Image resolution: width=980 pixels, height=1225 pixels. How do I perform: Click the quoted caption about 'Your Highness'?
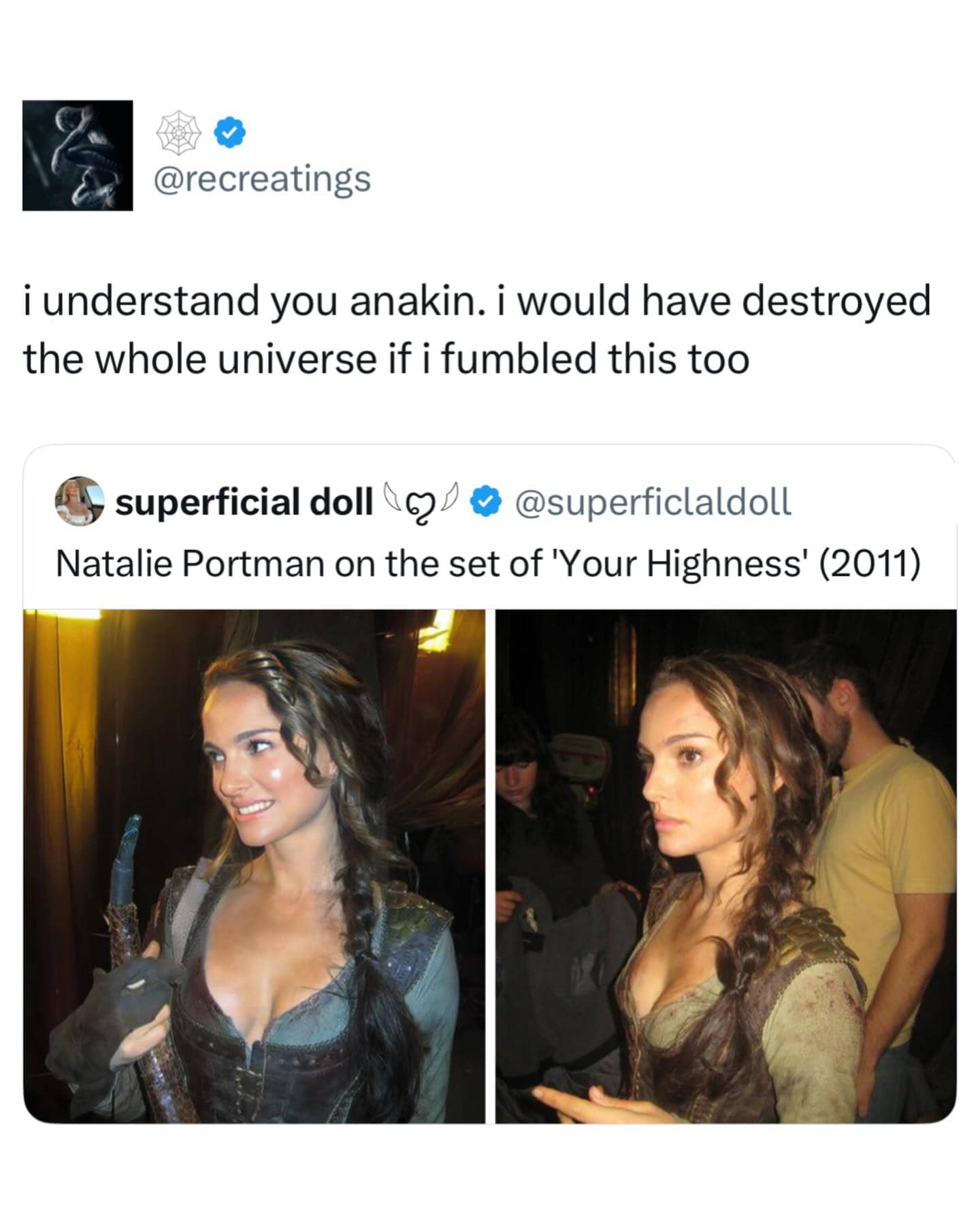pos(487,563)
